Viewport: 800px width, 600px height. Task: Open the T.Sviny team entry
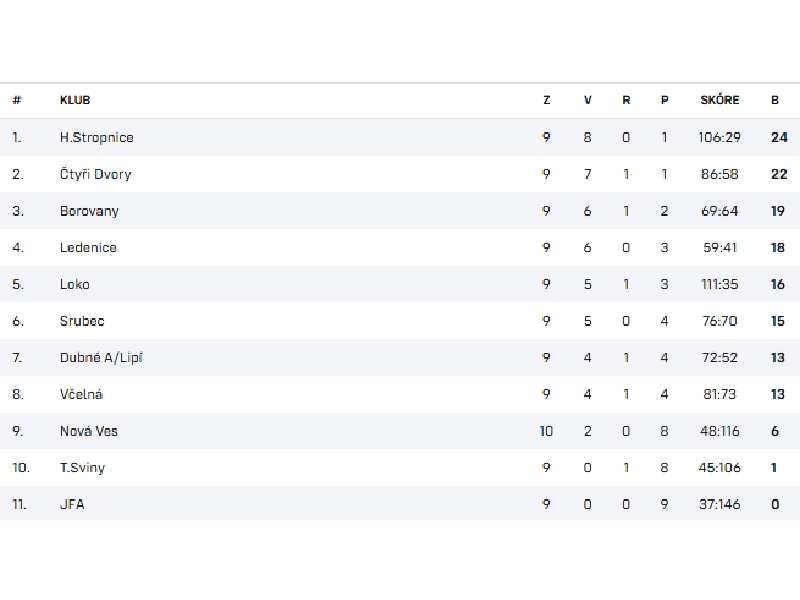[x=82, y=467]
